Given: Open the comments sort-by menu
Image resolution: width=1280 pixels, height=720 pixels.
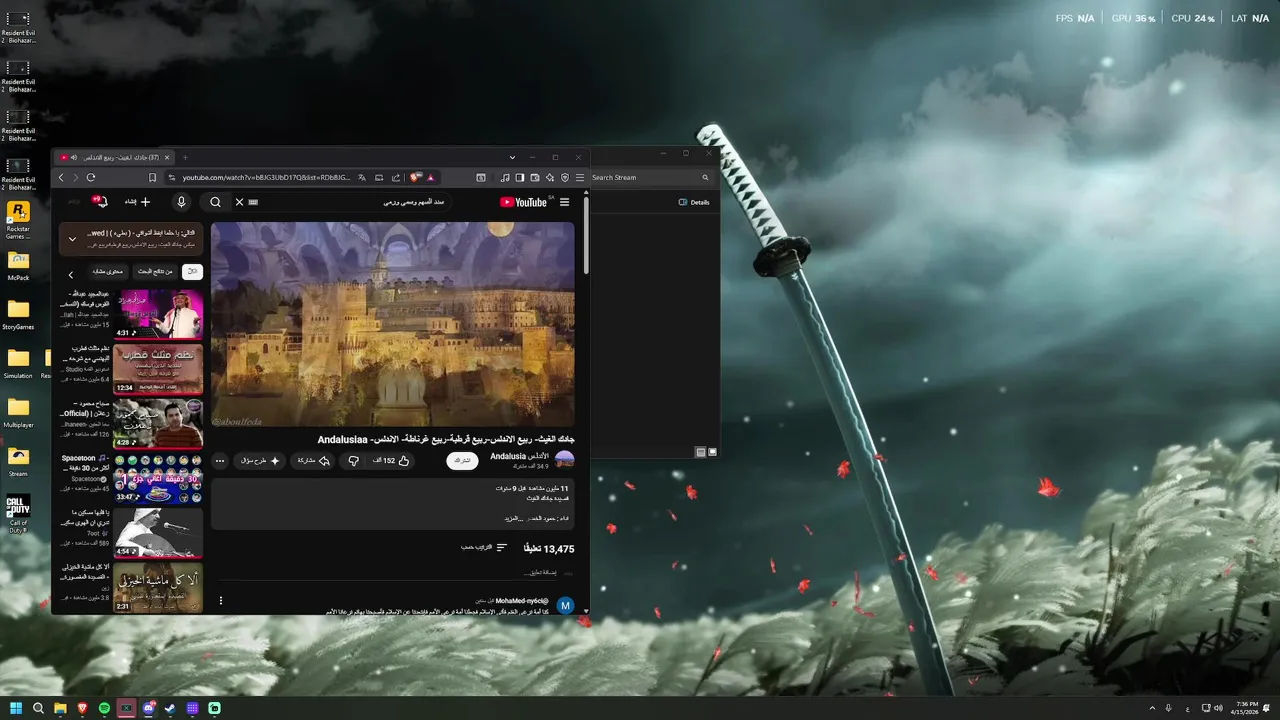Looking at the screenshot, I should [x=484, y=548].
